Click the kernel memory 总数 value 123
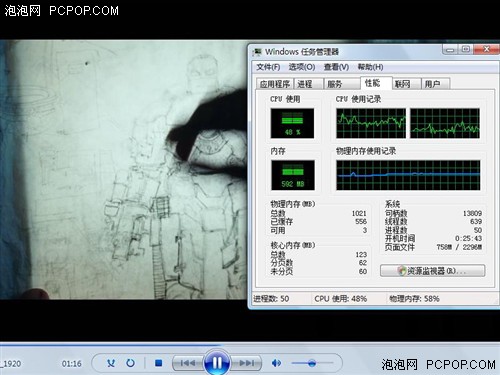500x375 pixels. coord(361,255)
